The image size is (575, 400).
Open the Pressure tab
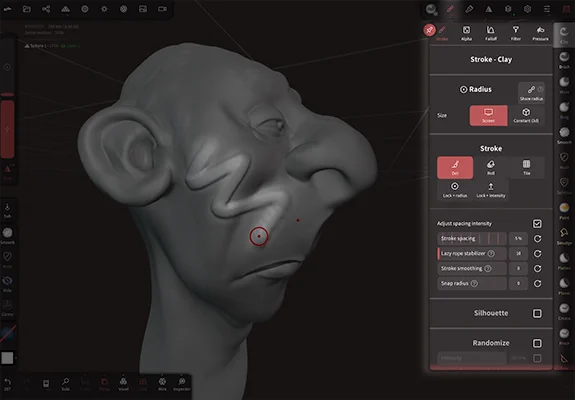click(540, 33)
